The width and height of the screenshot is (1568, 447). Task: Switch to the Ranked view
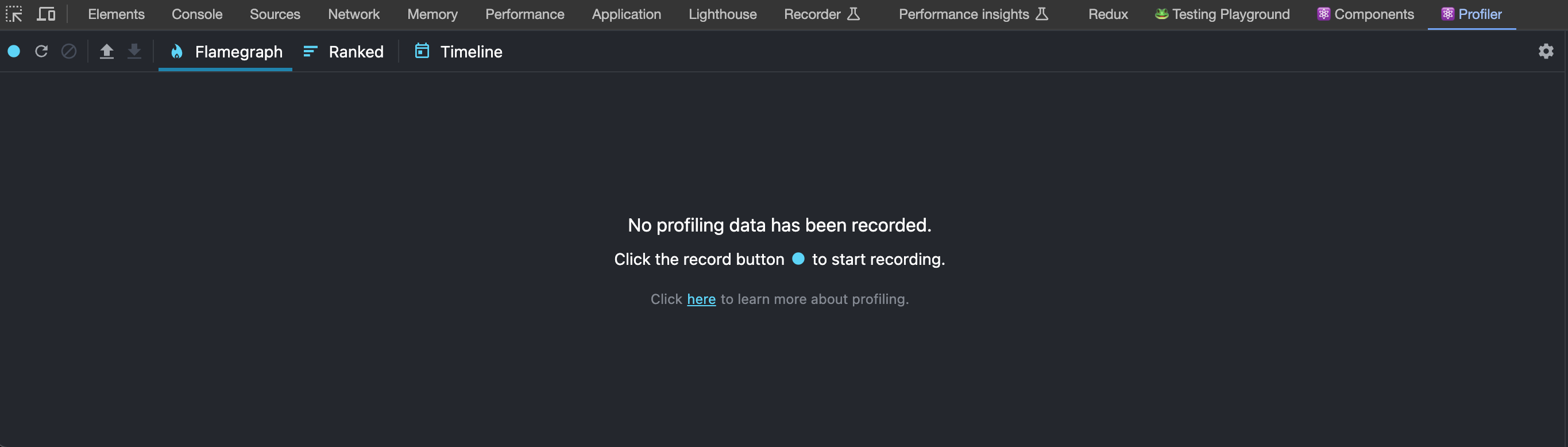[x=356, y=52]
